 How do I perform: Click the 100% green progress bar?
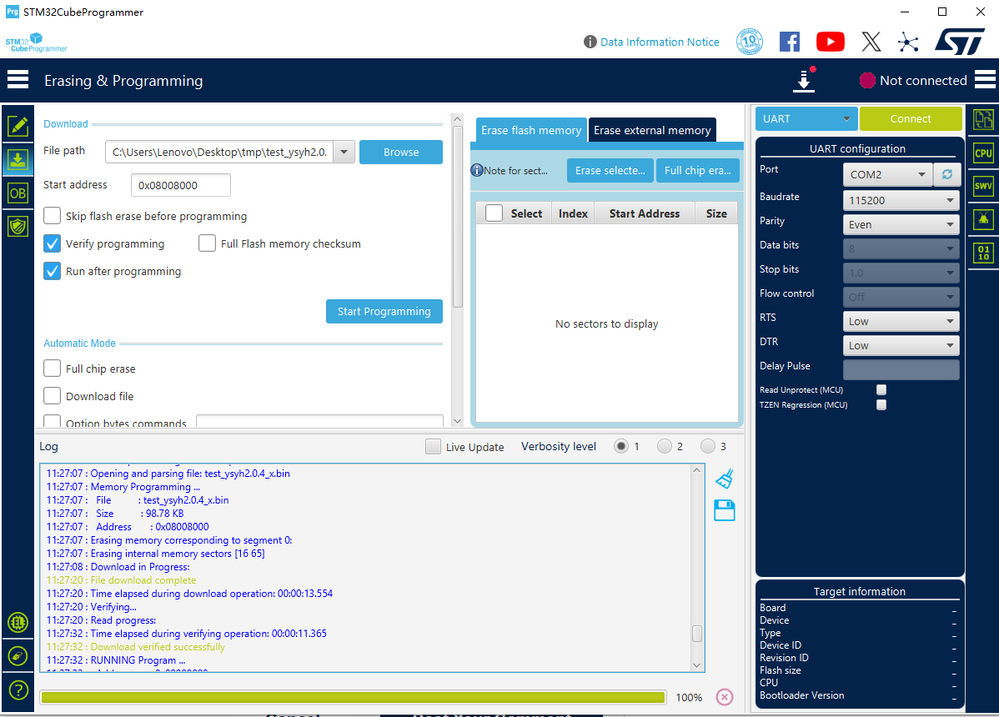click(x=353, y=697)
